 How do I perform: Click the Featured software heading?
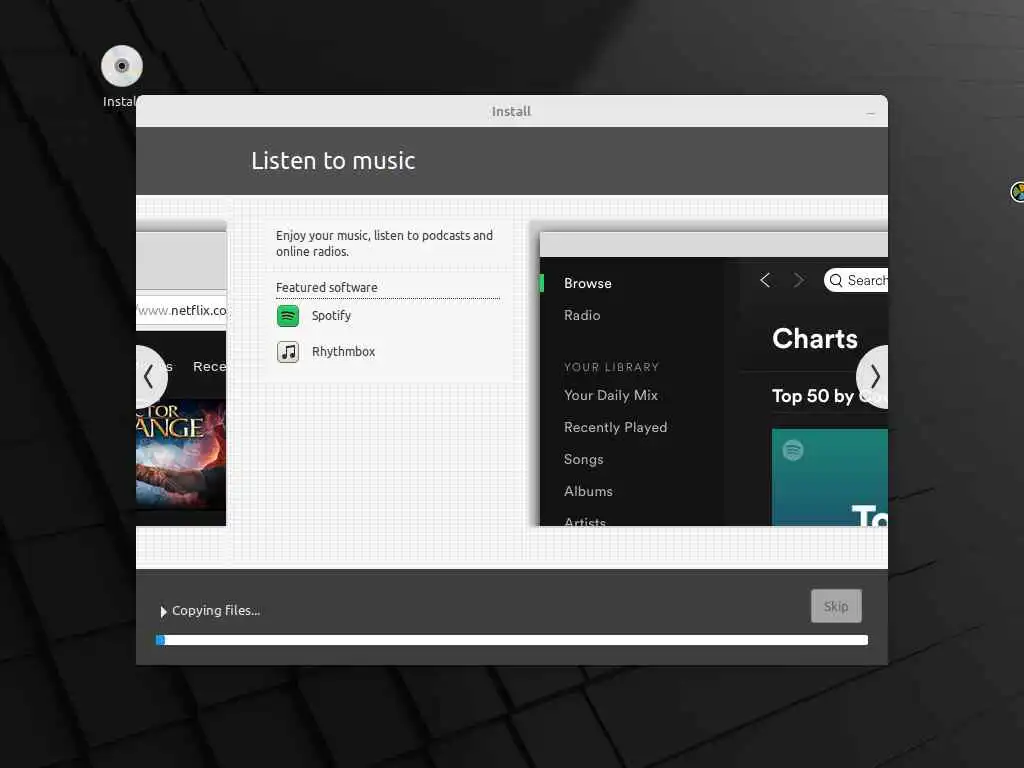click(x=327, y=287)
